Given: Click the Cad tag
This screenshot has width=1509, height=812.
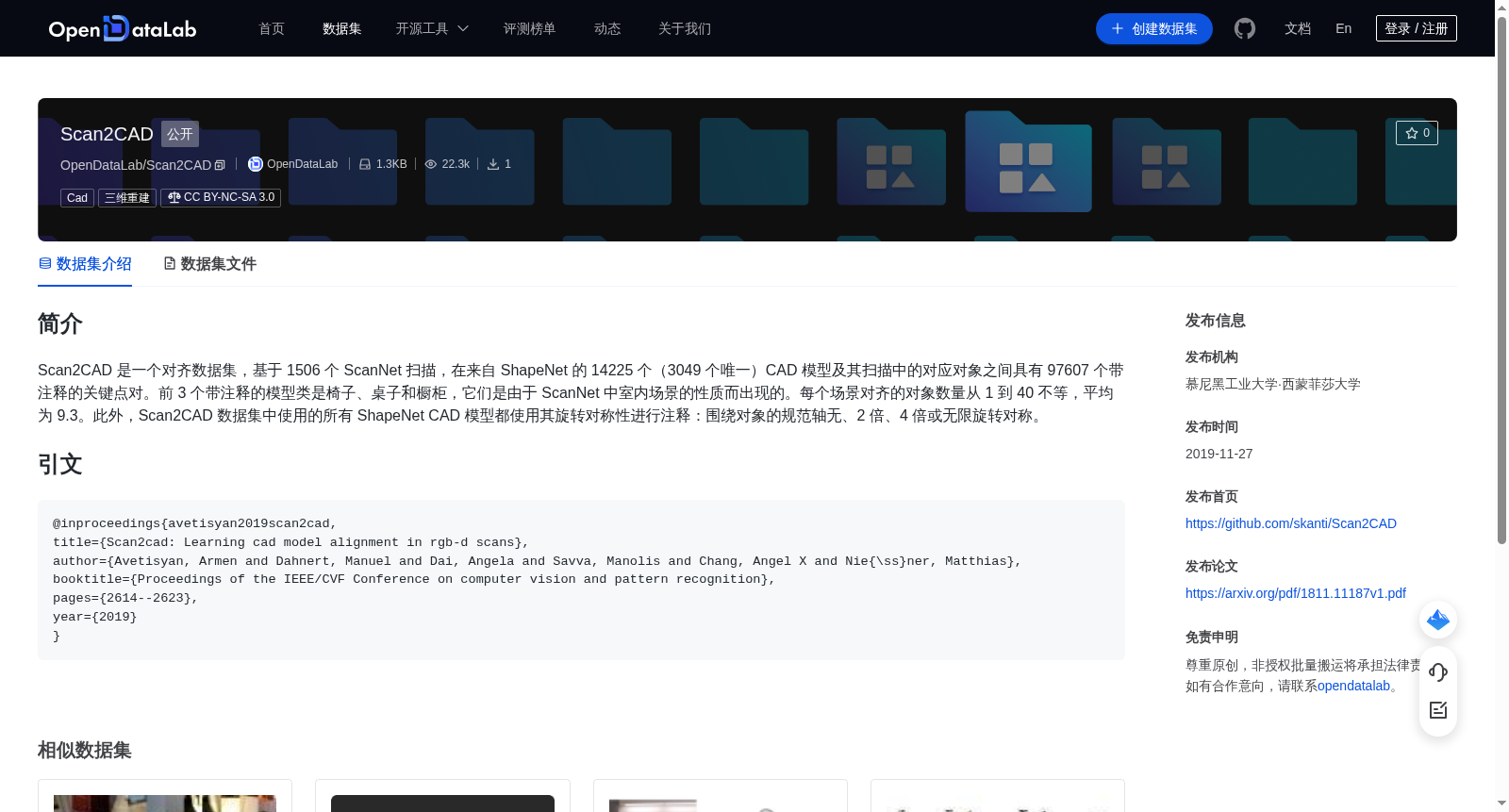Looking at the screenshot, I should [77, 198].
